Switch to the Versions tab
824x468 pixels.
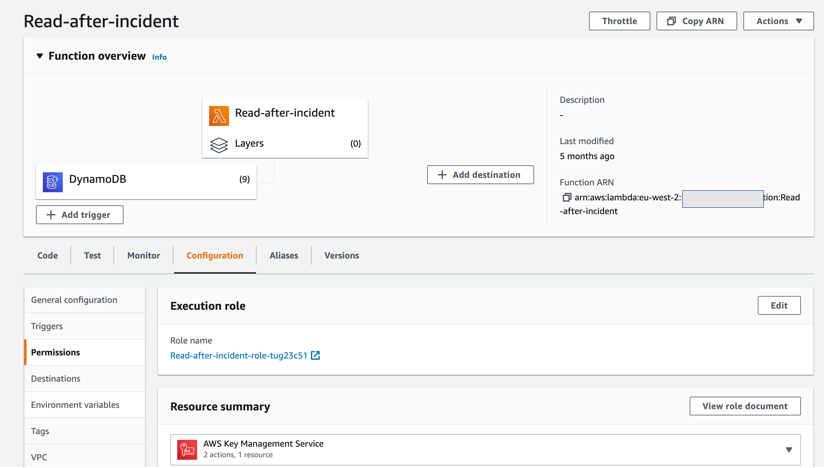coord(342,256)
